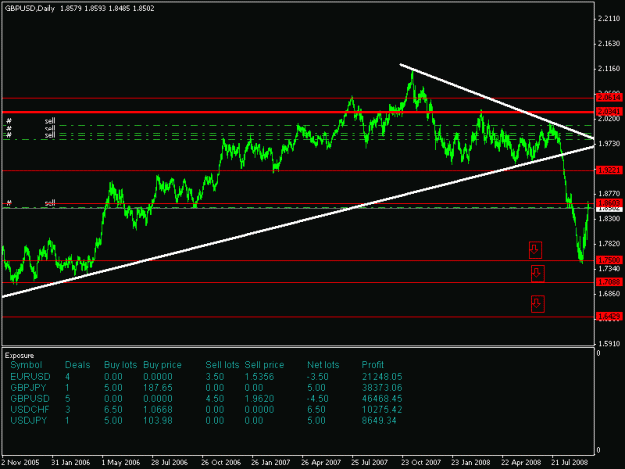The height and width of the screenshot is (469, 625).
Task: Click the Profit column header
Action: (373, 365)
